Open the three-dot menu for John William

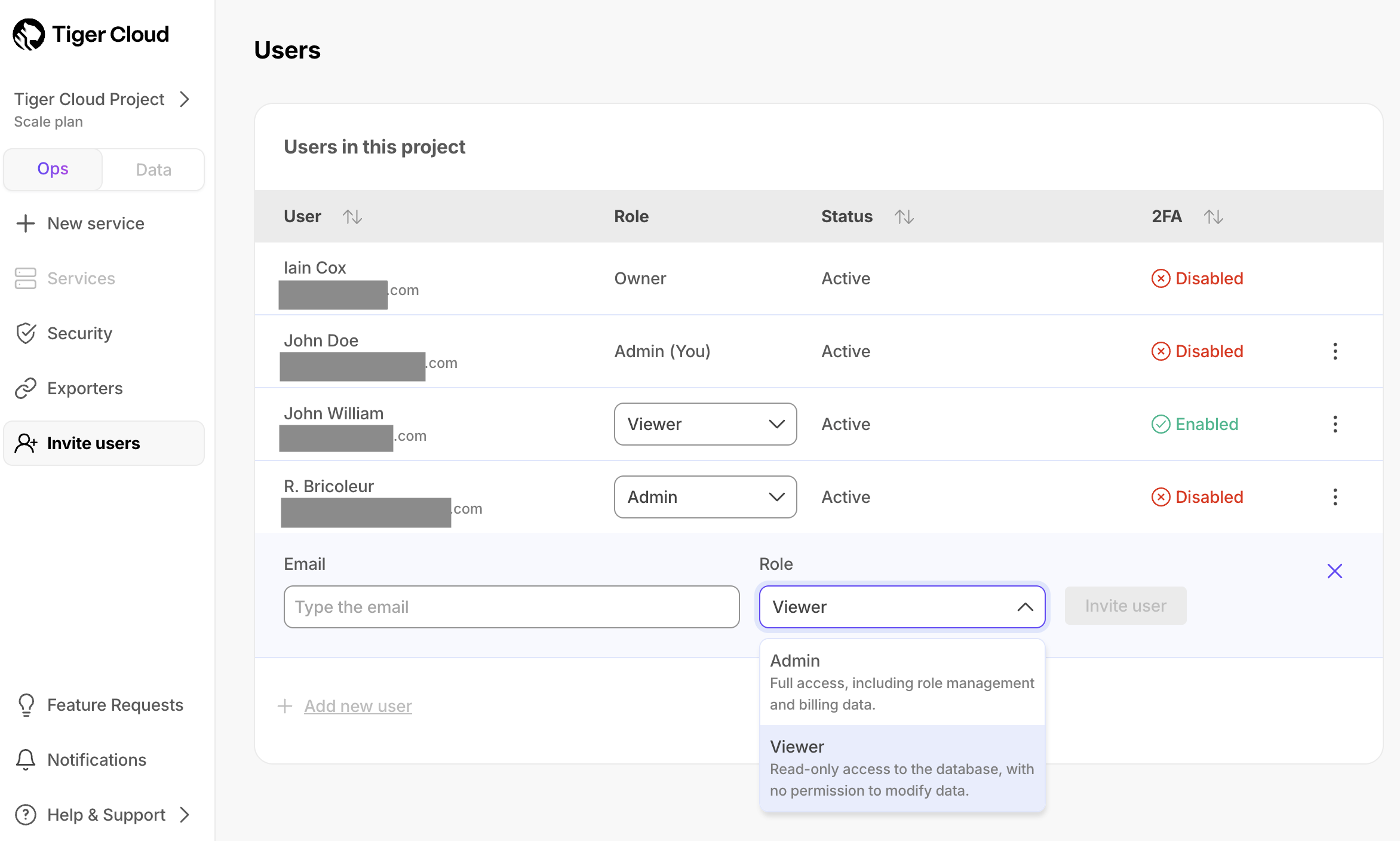[1335, 424]
